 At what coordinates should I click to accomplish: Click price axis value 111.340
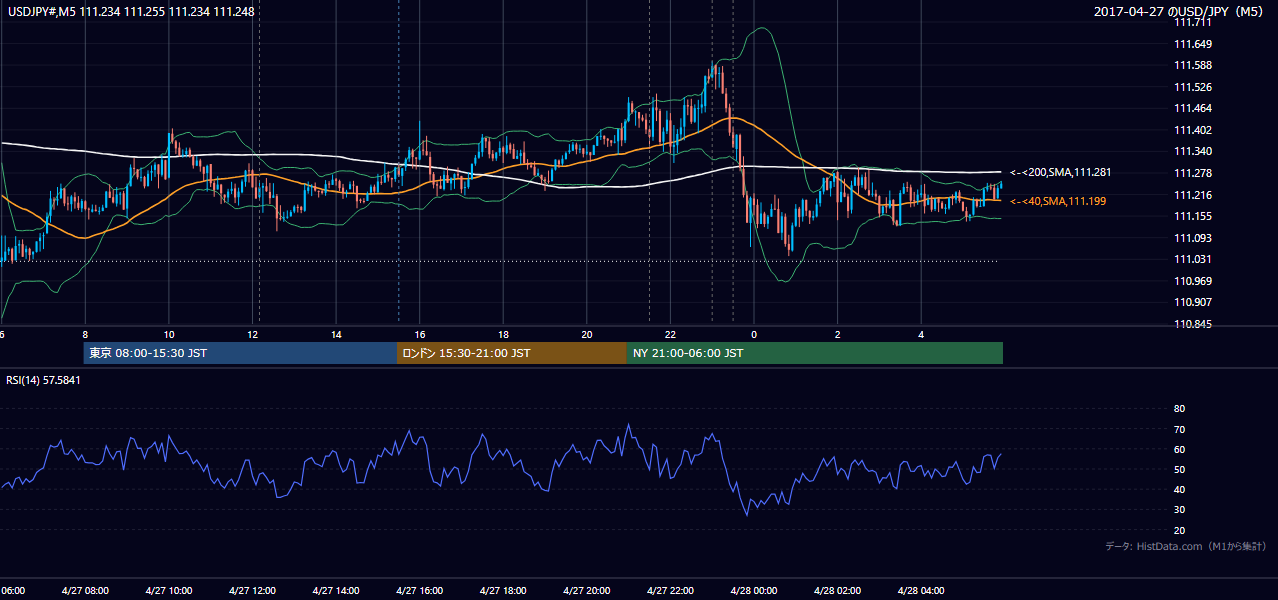tap(1193, 152)
